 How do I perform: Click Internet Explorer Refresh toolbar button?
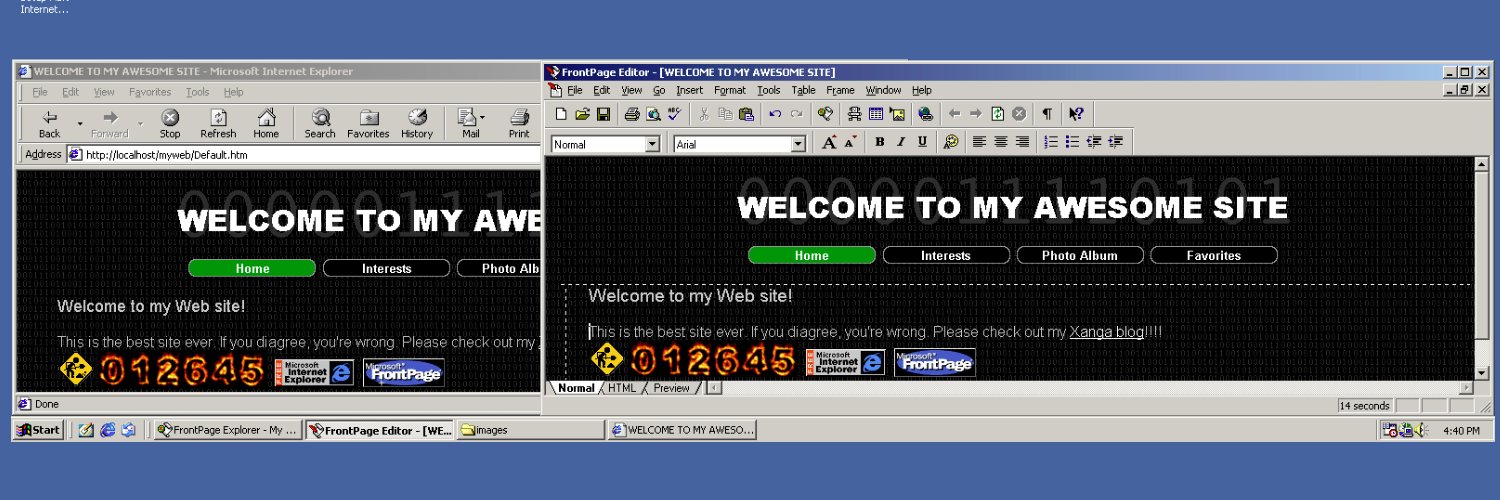click(218, 124)
